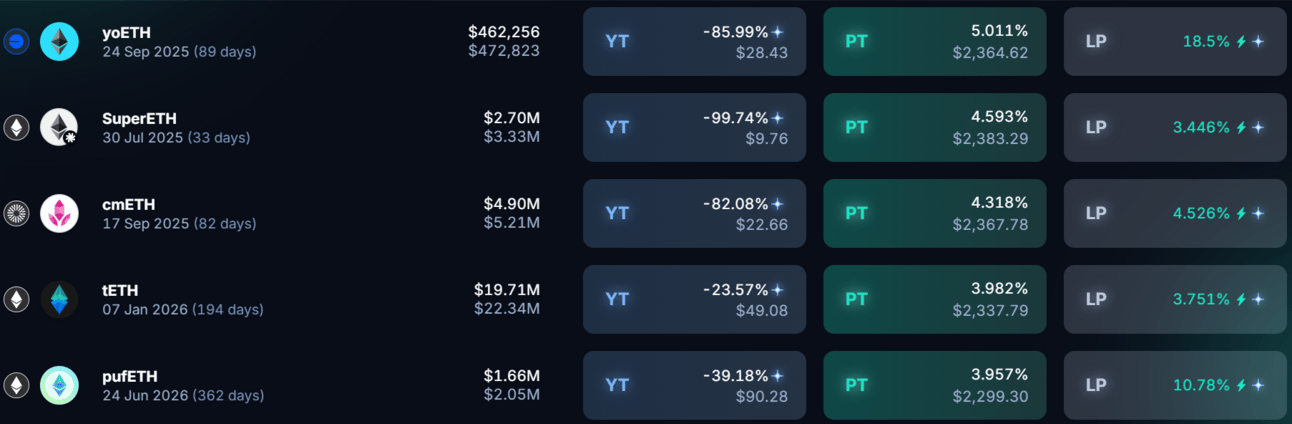Open the cmETH LP 4.526% button
Screen dimensions: 1292x424
[1175, 213]
